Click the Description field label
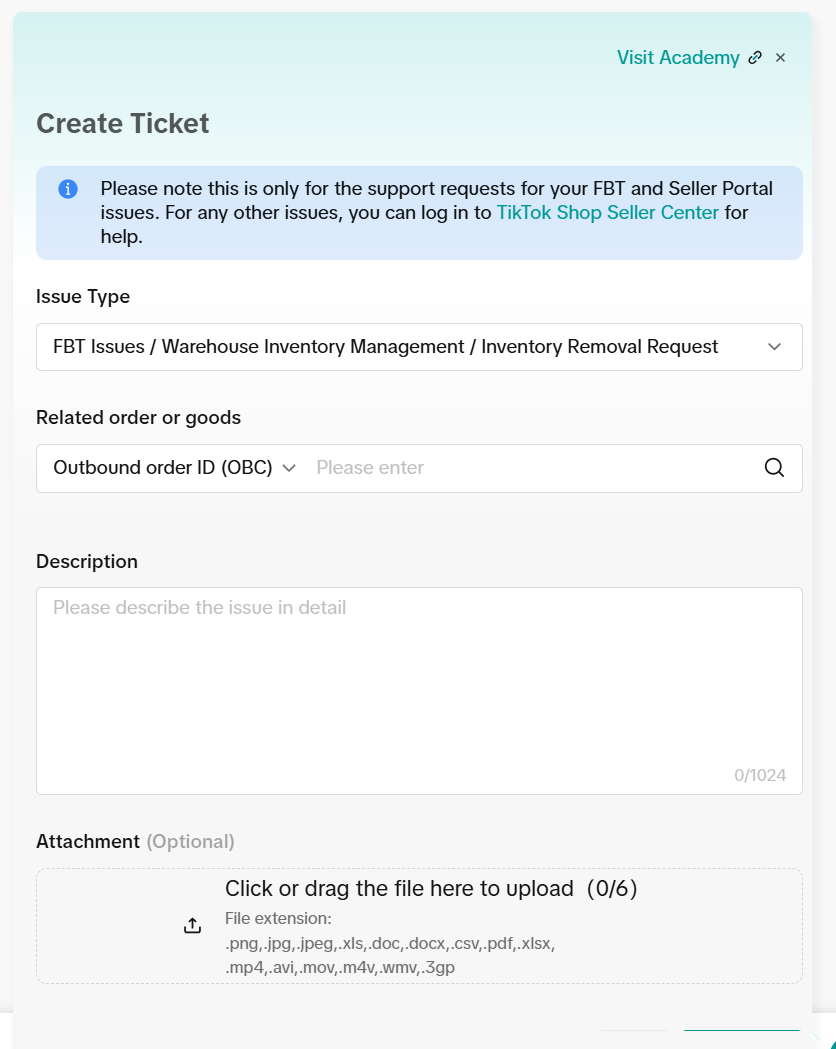 tap(87, 562)
